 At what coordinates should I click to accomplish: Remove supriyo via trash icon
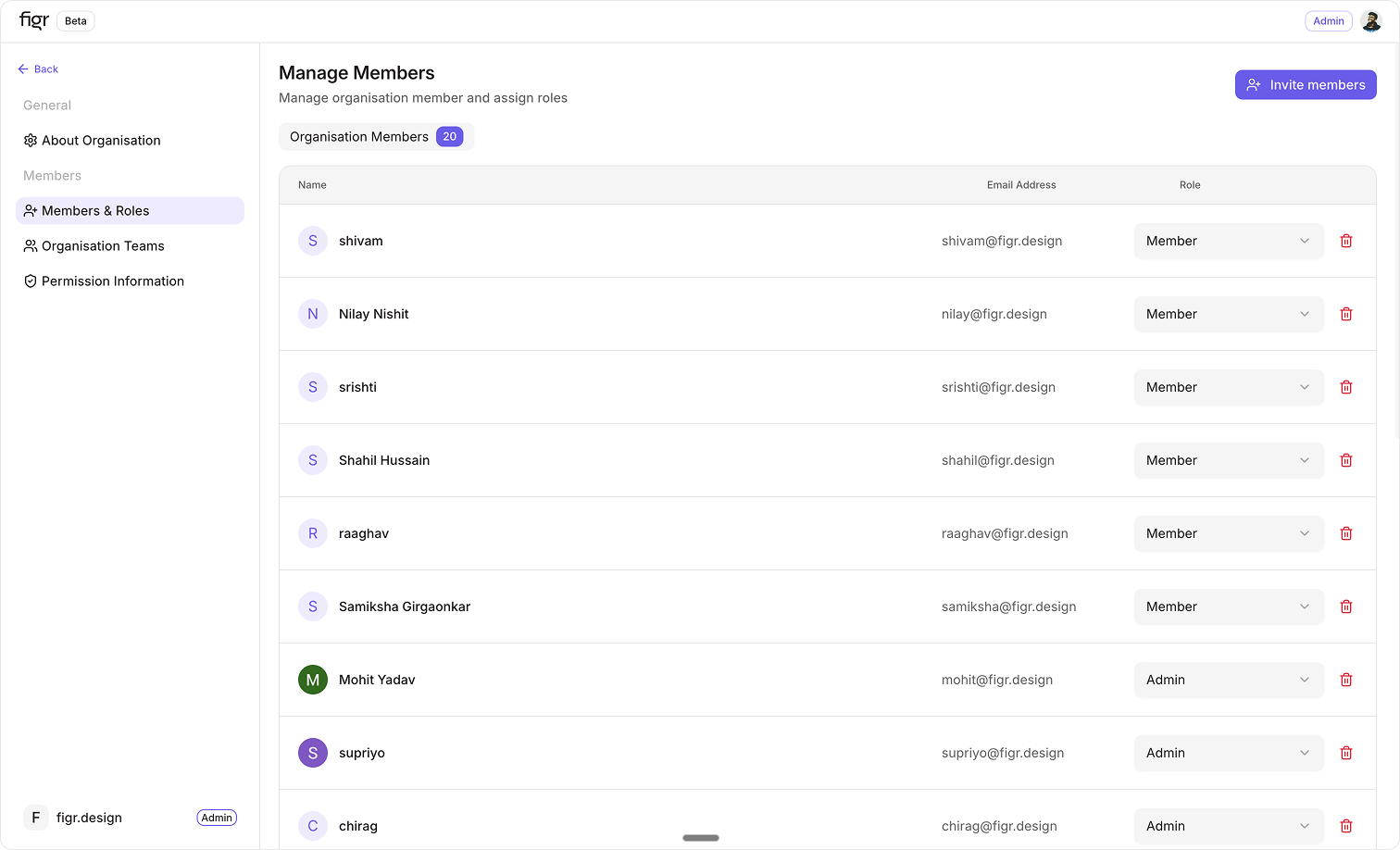click(x=1346, y=753)
